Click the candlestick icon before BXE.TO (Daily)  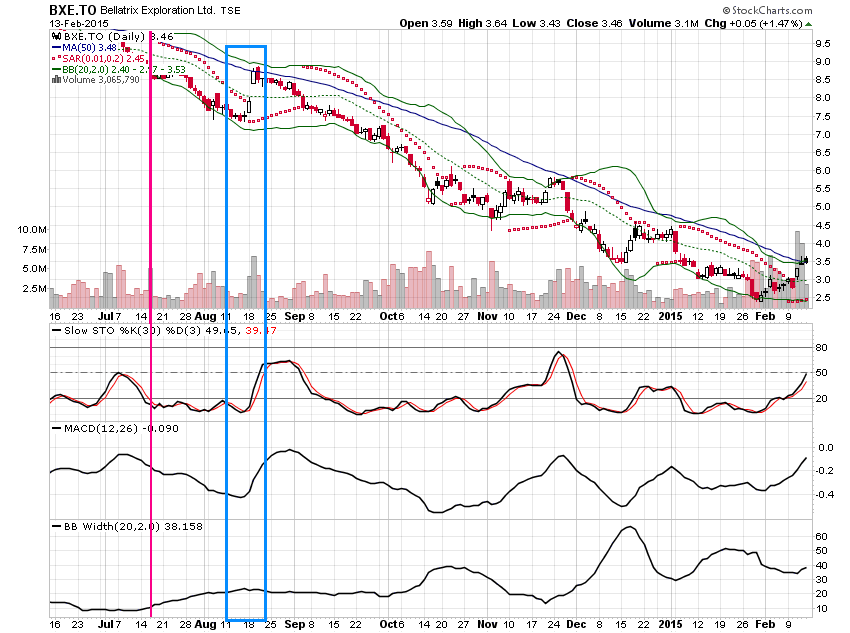56,37
